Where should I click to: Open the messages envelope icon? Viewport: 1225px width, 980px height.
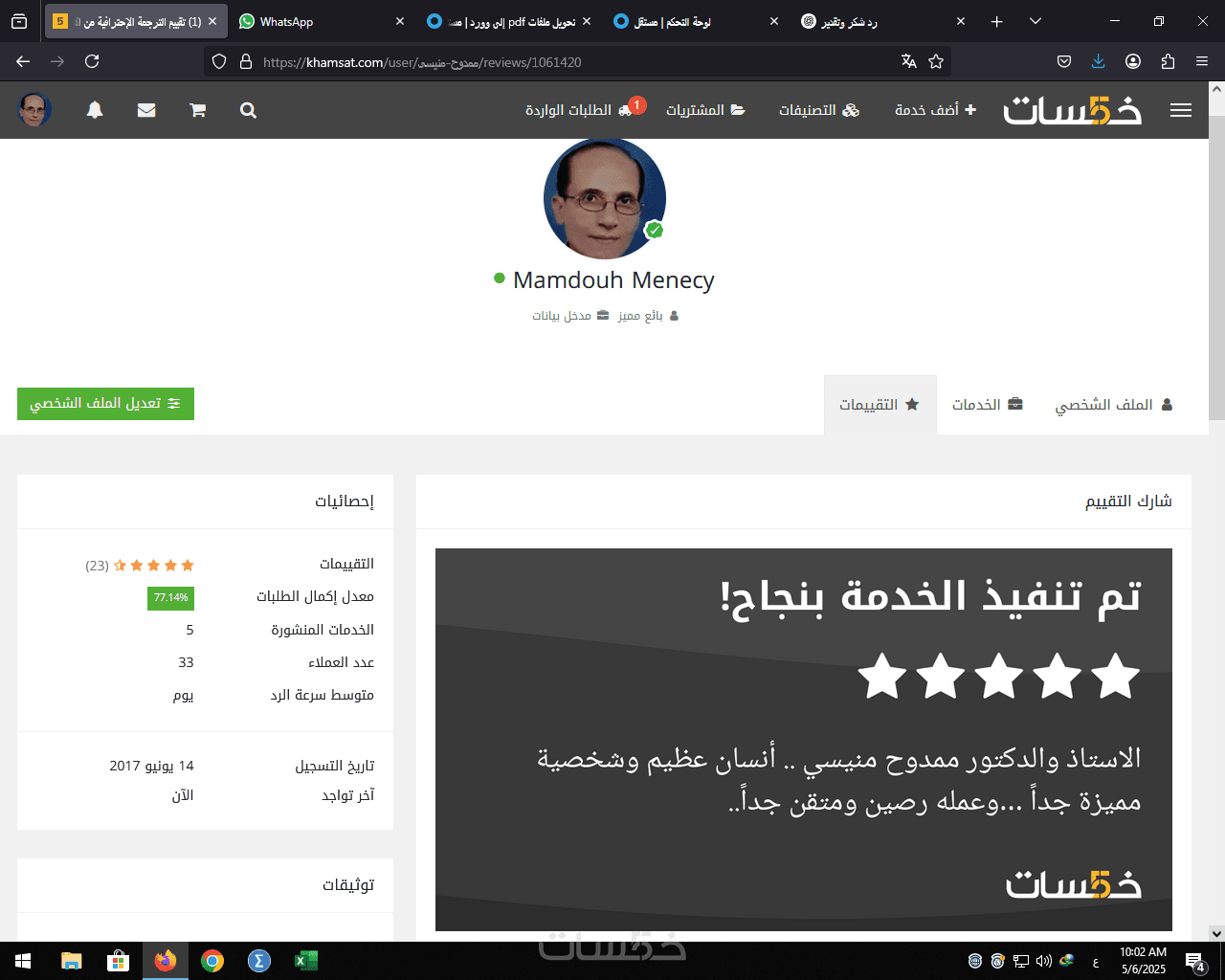coord(146,110)
